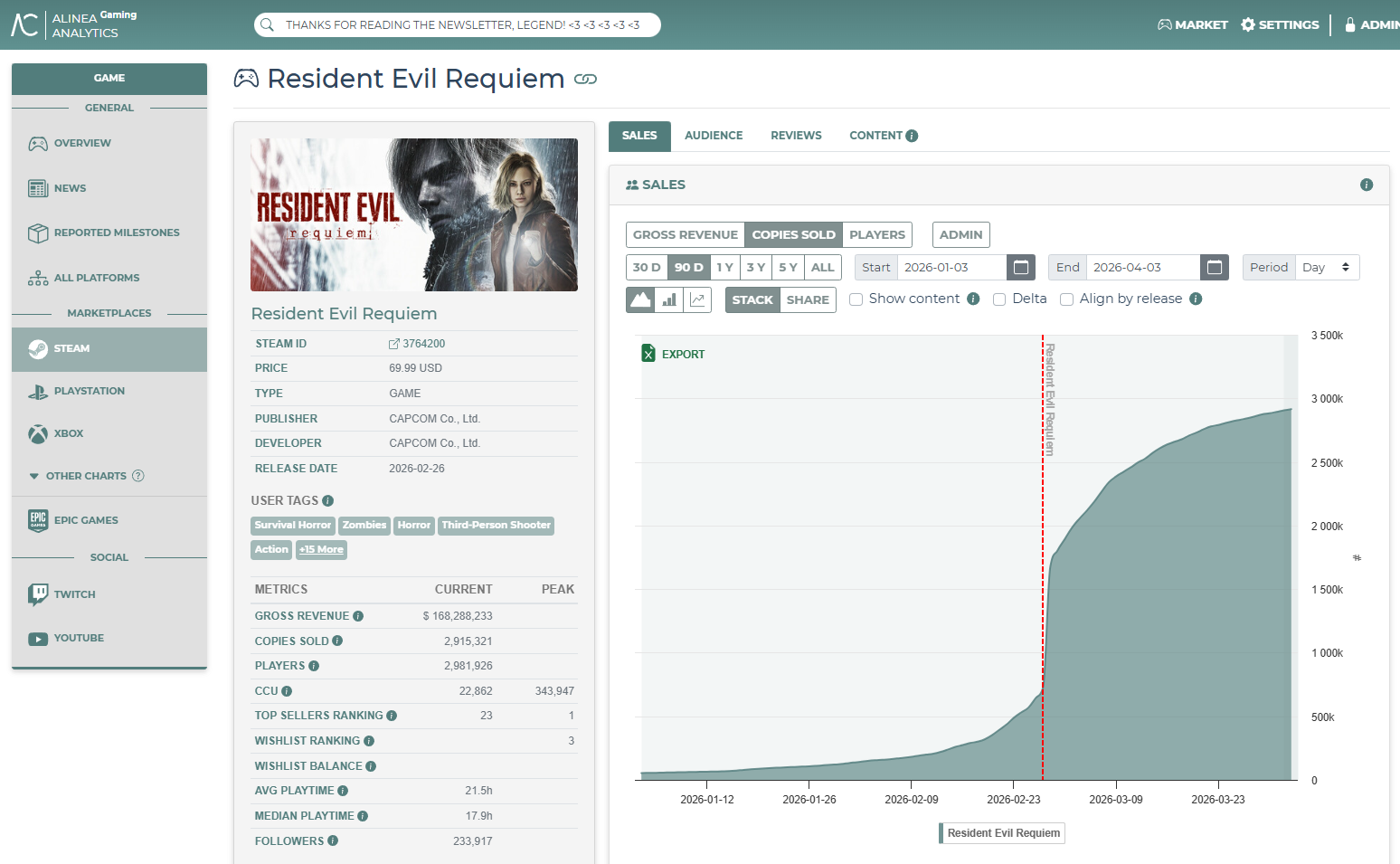
Task: Open the End date calendar picker
Action: point(1215,267)
